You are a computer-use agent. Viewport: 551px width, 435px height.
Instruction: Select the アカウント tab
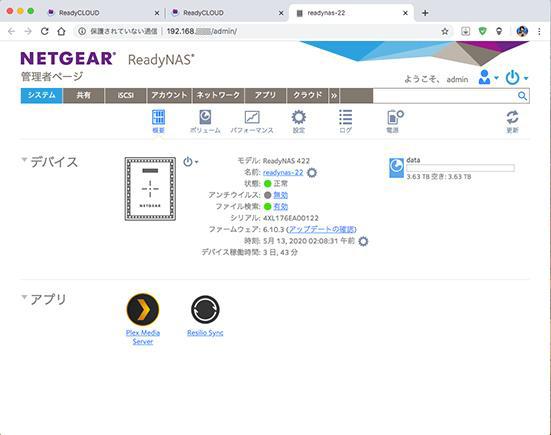point(169,96)
